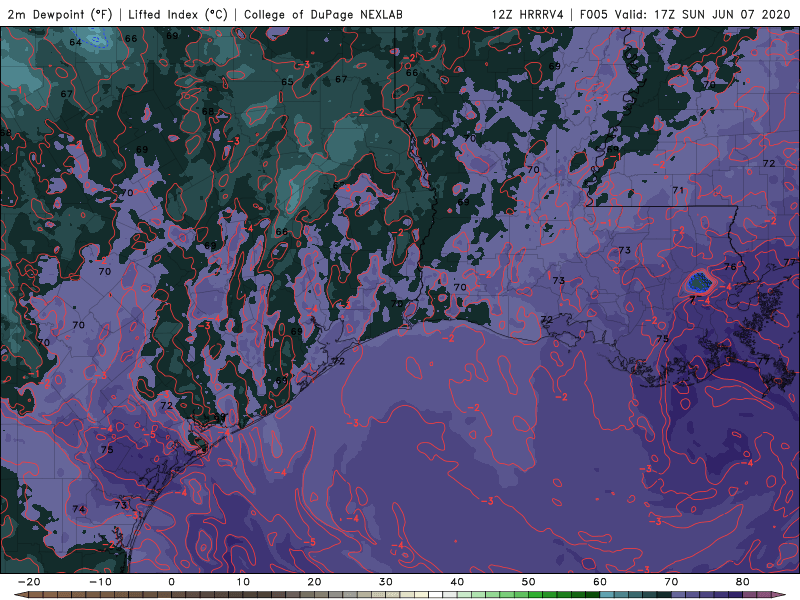Click the "Lifted Index (°C)" title text
800x600 pixels.
(178, 15)
